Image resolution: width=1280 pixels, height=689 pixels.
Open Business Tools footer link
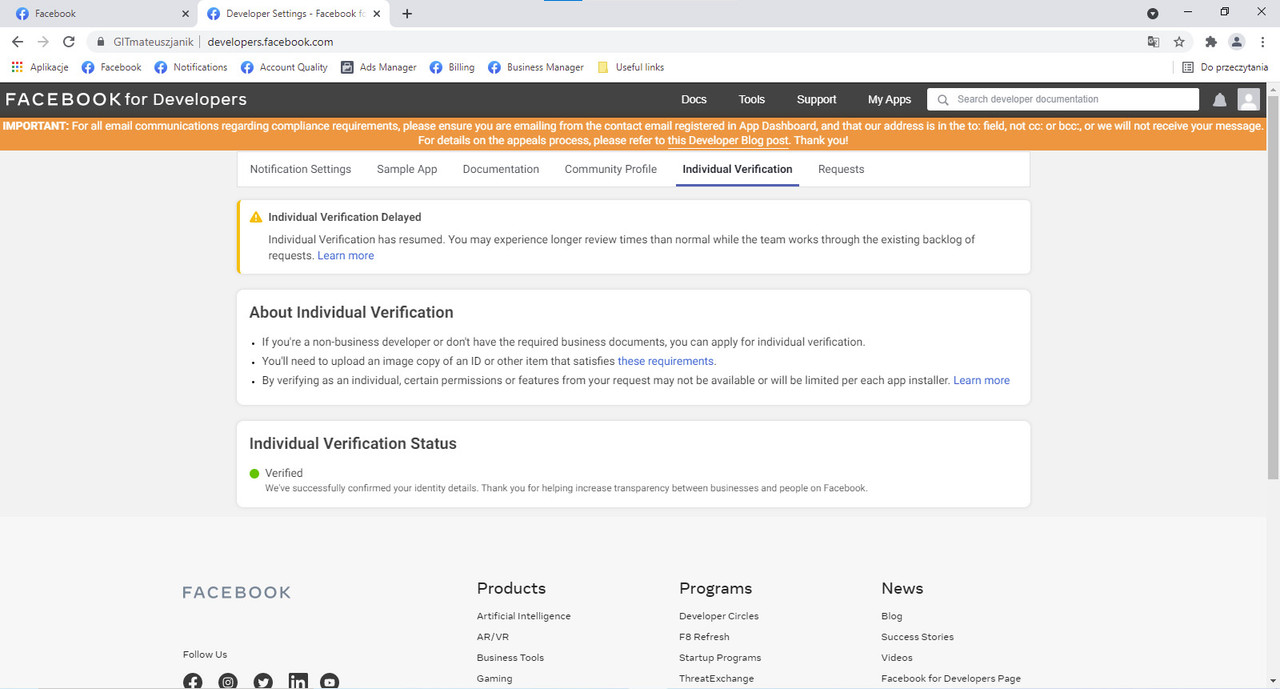click(x=510, y=658)
